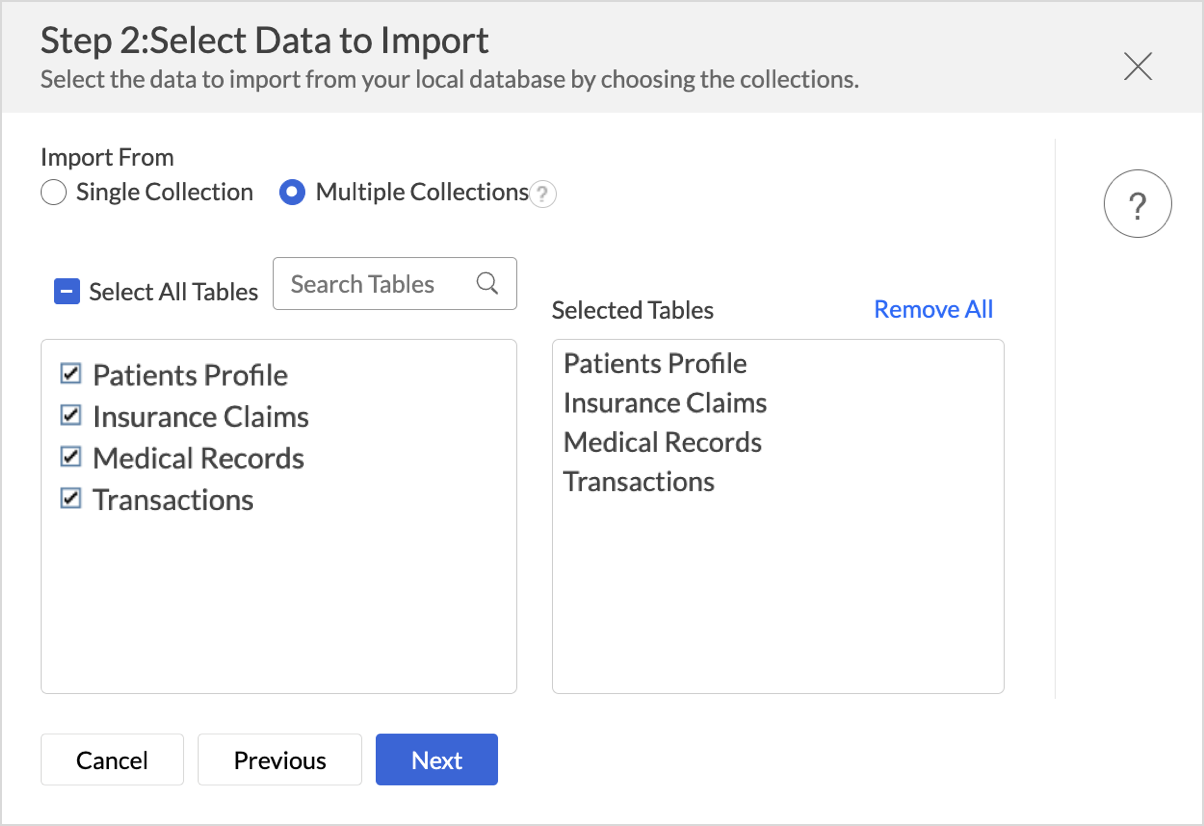Viewport: 1204px width, 826px height.
Task: Toggle the Select All Tables checkbox
Action: pos(67,292)
